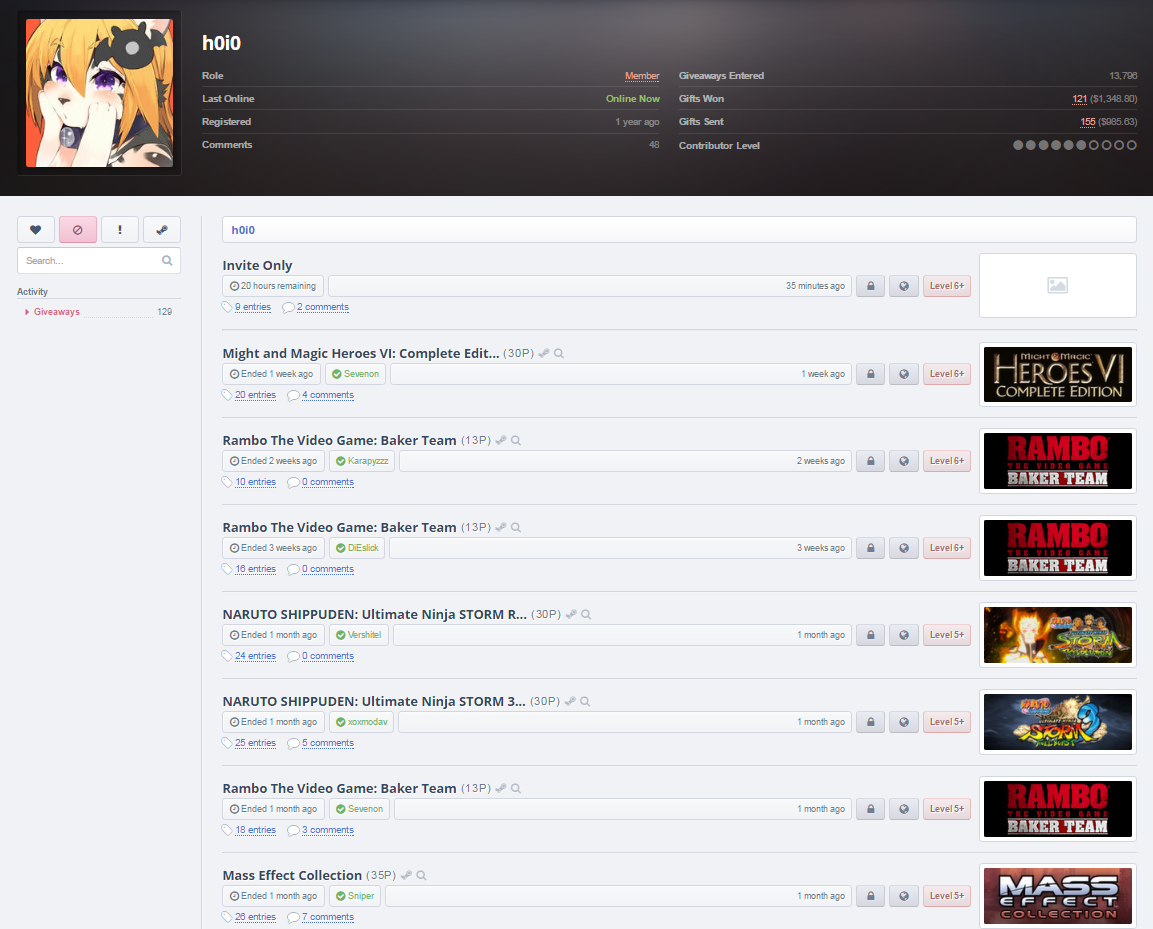Image resolution: width=1153 pixels, height=929 pixels.
Task: Click globe icon on Vershitel NARUTO row
Action: 904,635
